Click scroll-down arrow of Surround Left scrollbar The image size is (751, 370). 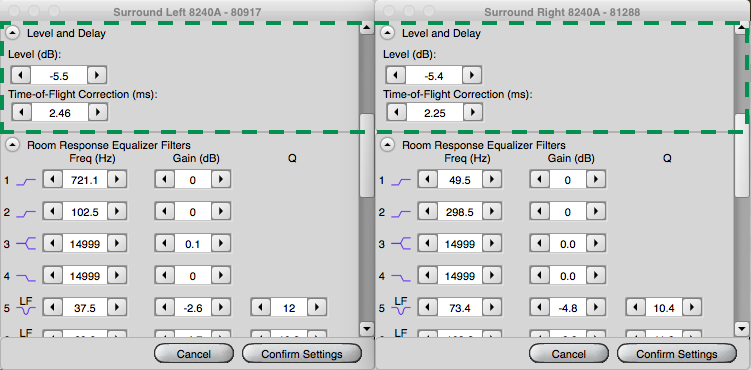tap(367, 328)
